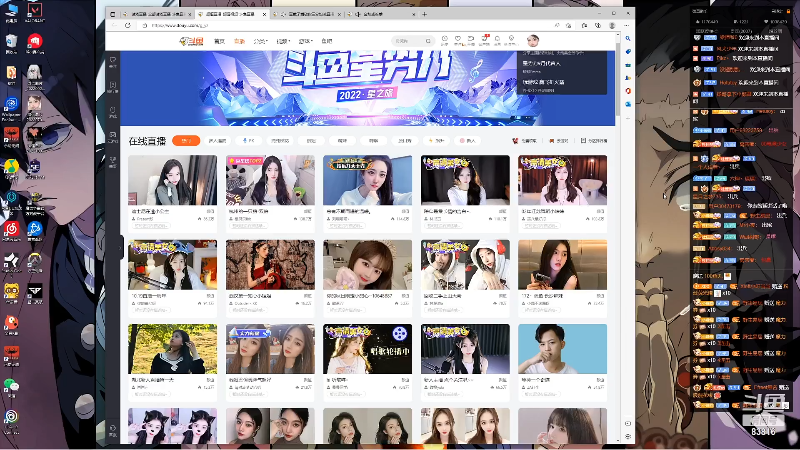Click the rightmost link on filter row
The height and width of the screenshot is (450, 800).
(594, 140)
